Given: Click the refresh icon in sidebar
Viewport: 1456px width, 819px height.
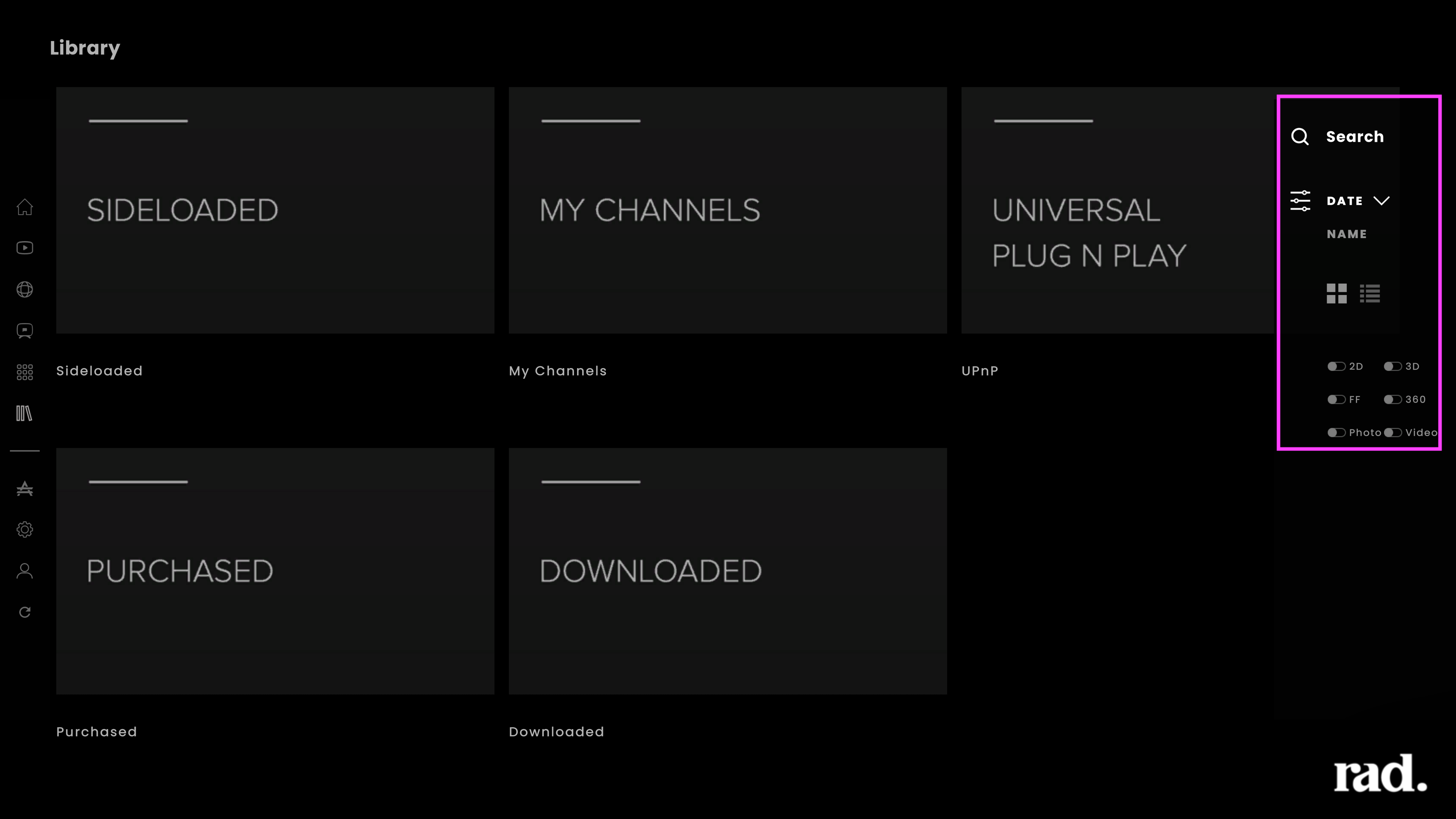Looking at the screenshot, I should click(x=24, y=612).
